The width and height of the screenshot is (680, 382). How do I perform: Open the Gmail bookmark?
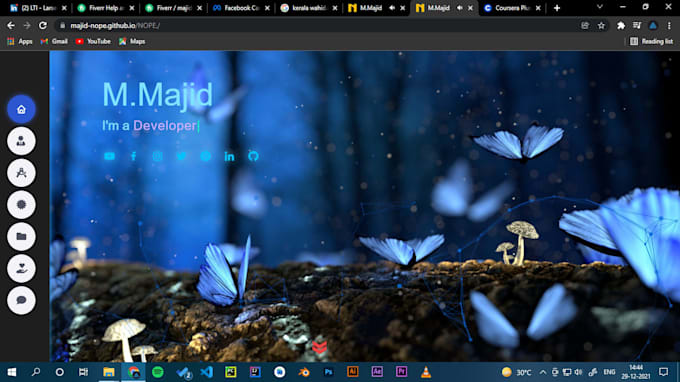tap(54, 41)
